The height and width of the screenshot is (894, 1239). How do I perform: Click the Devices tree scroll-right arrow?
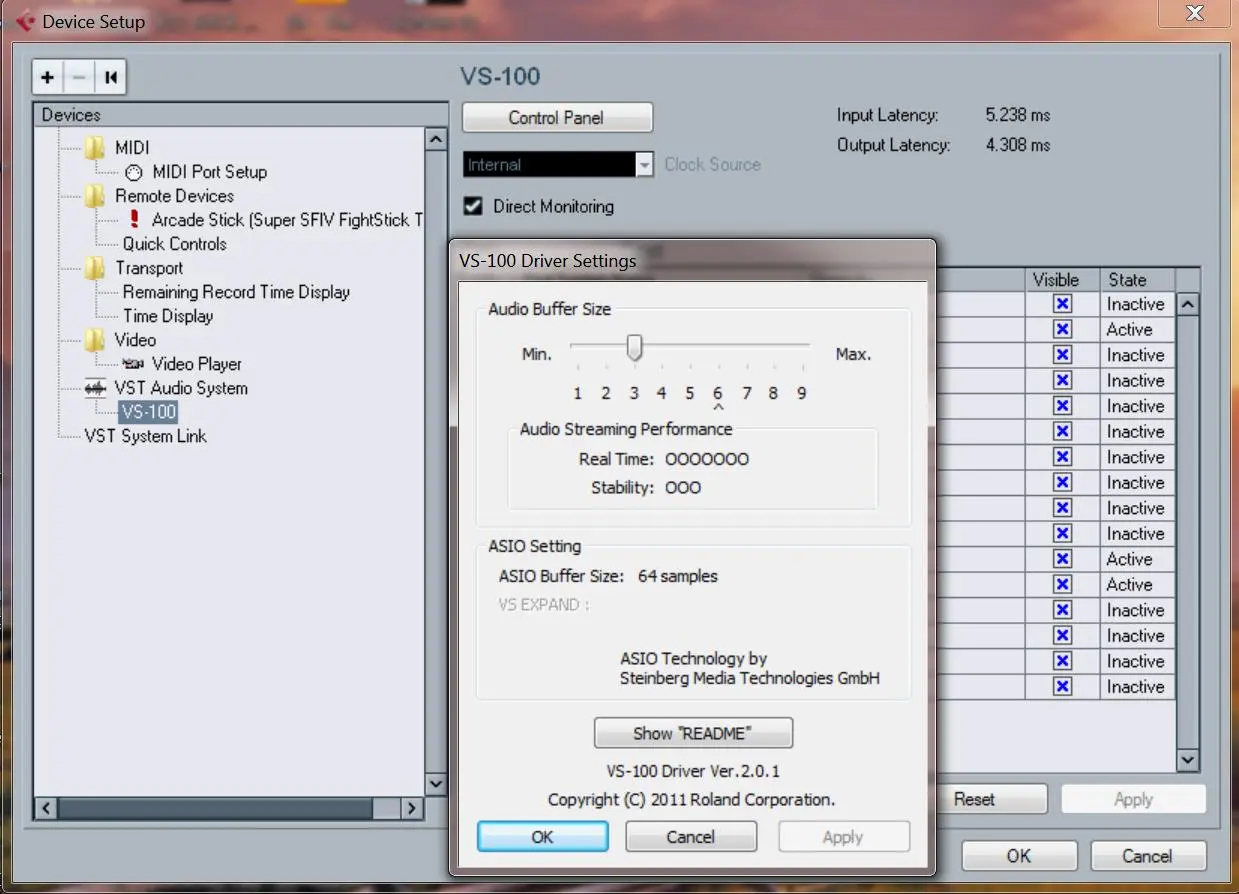[413, 808]
